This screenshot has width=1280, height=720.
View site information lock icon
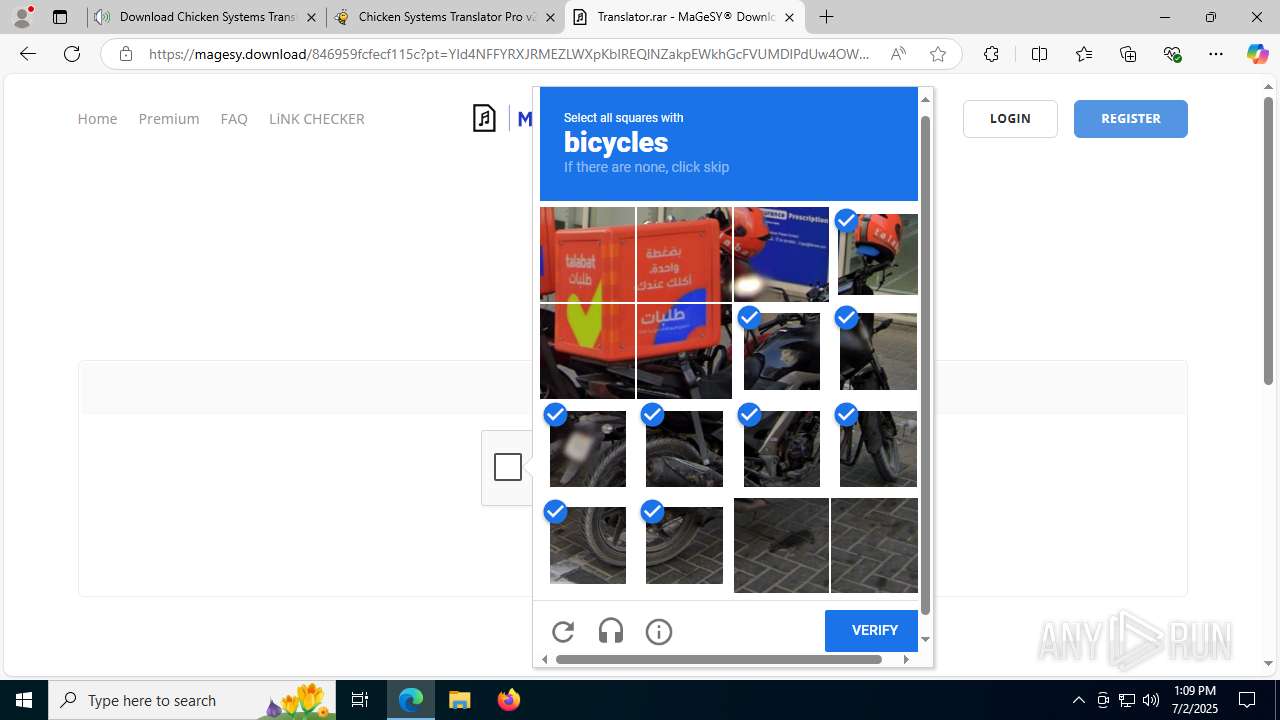126,54
